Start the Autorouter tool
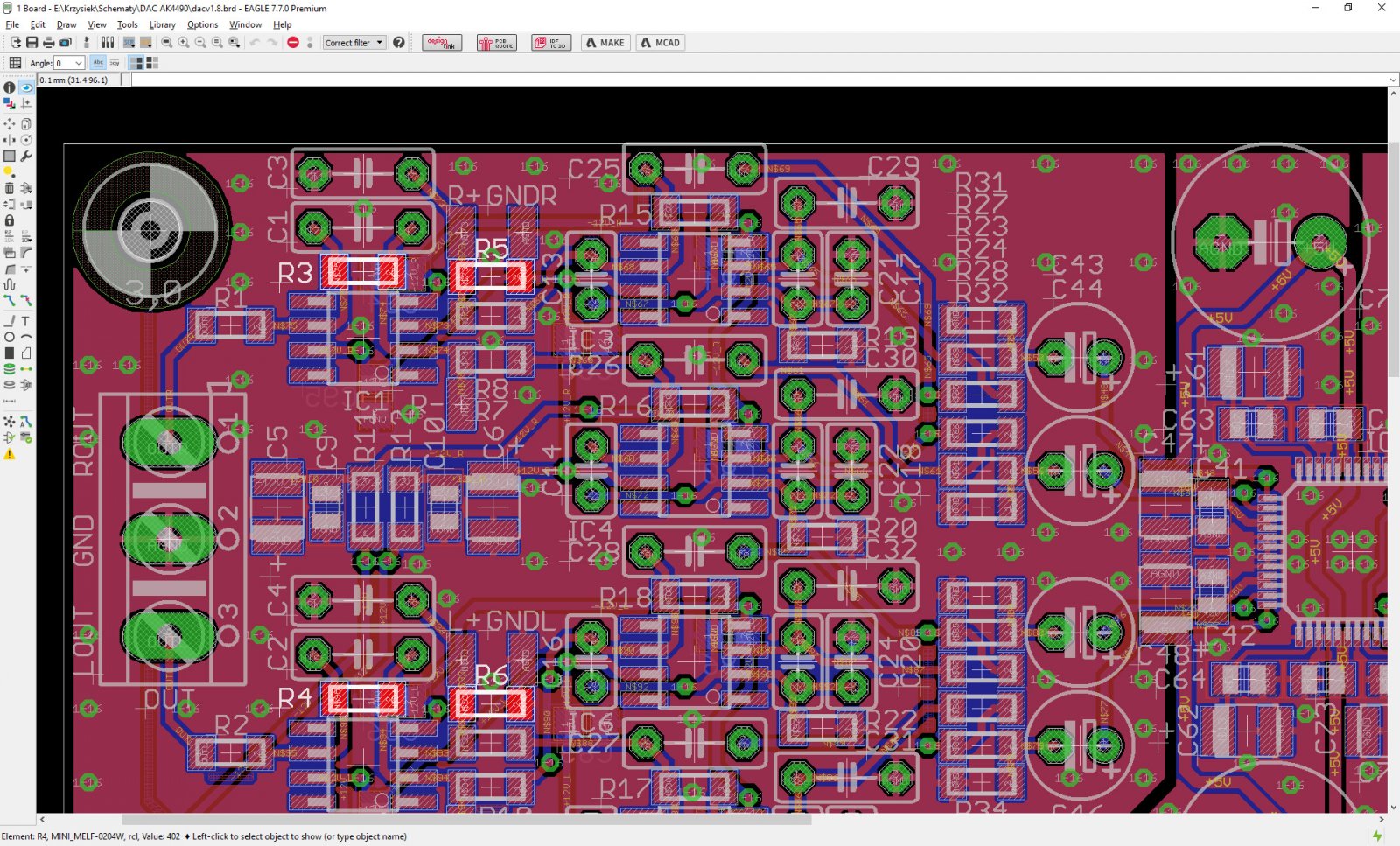This screenshot has width=1400, height=846. [26, 422]
